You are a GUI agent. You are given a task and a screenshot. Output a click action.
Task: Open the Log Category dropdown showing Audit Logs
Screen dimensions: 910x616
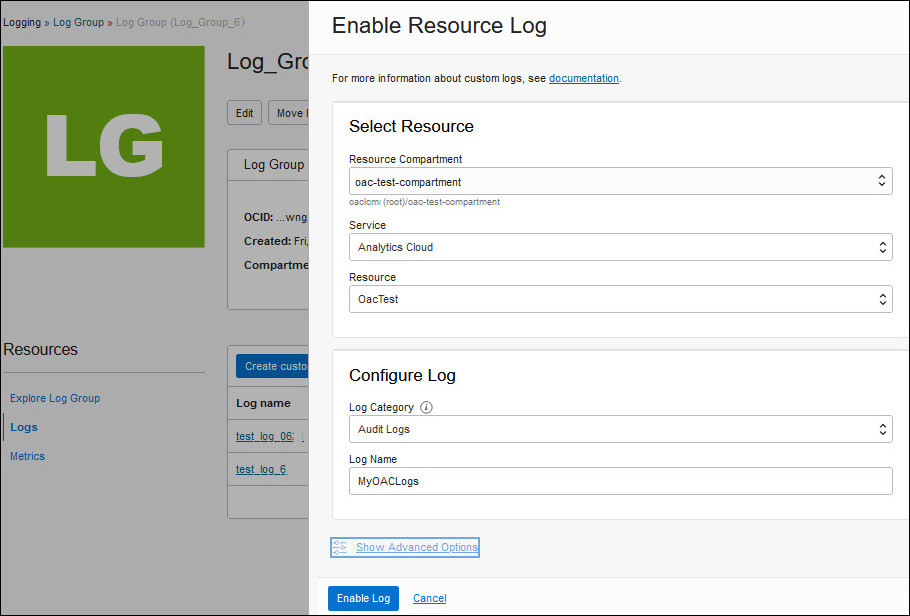click(620, 429)
